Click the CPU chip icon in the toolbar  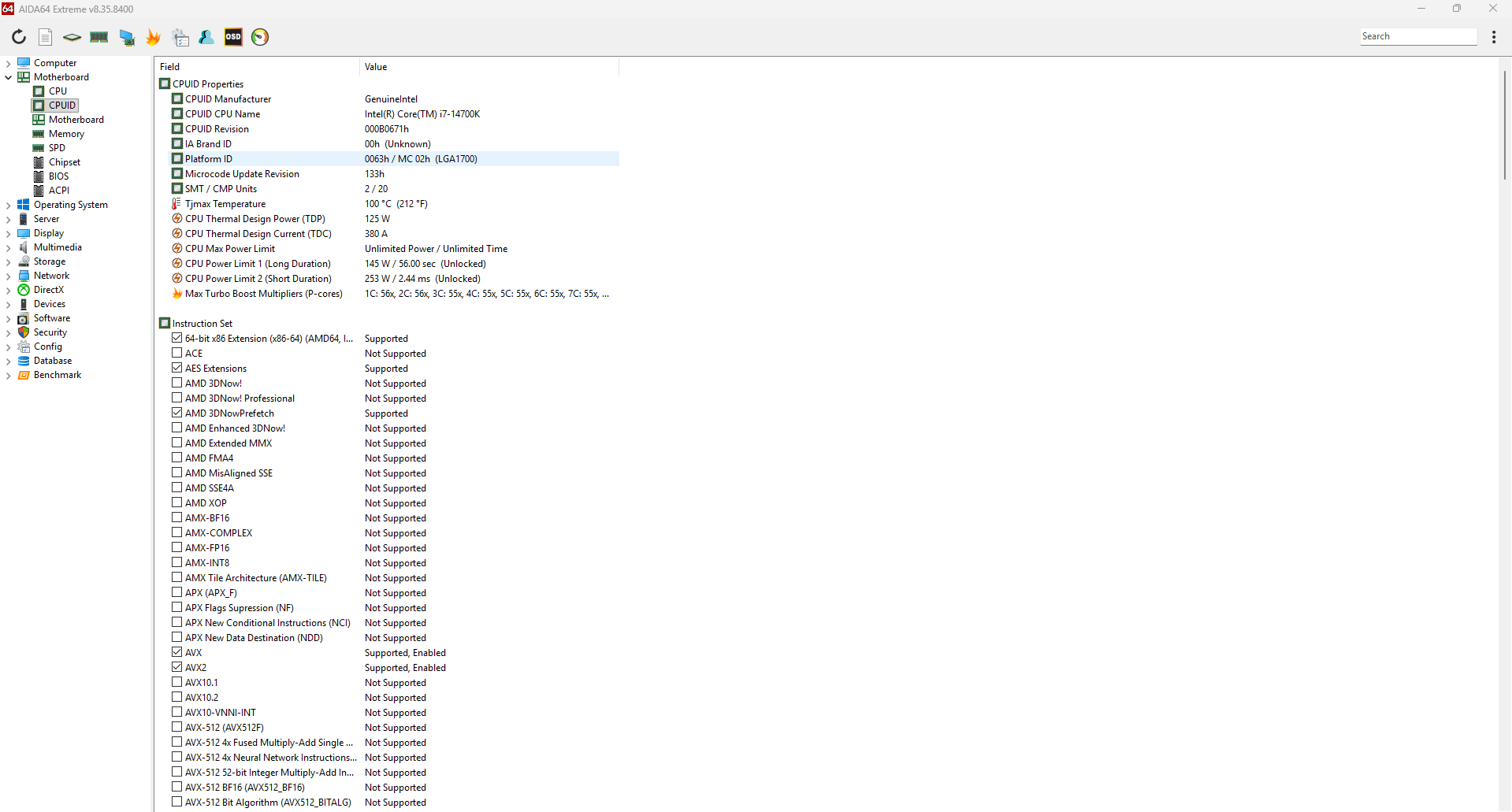[x=72, y=37]
